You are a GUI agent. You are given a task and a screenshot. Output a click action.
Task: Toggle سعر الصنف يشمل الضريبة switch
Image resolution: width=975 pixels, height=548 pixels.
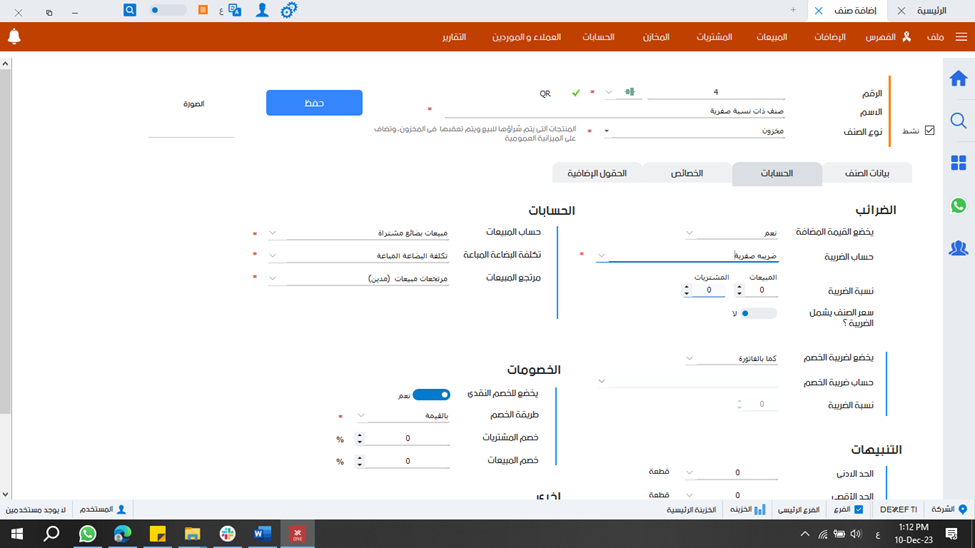click(759, 313)
